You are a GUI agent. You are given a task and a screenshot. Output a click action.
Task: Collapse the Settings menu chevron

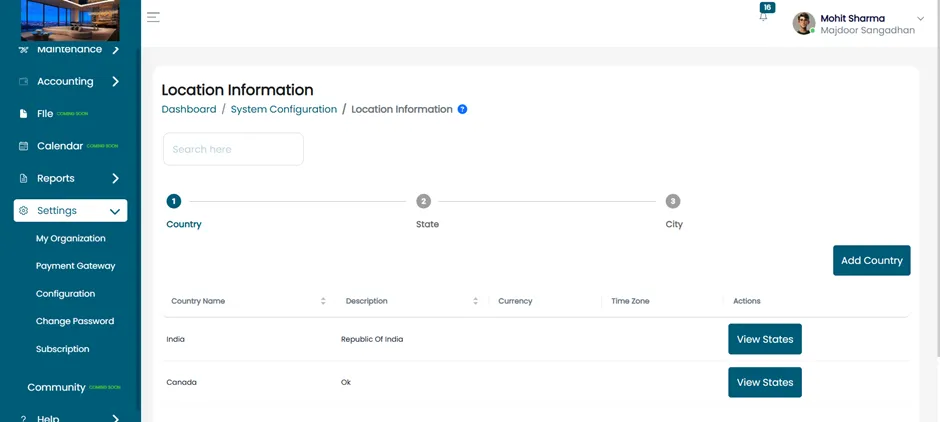click(115, 211)
